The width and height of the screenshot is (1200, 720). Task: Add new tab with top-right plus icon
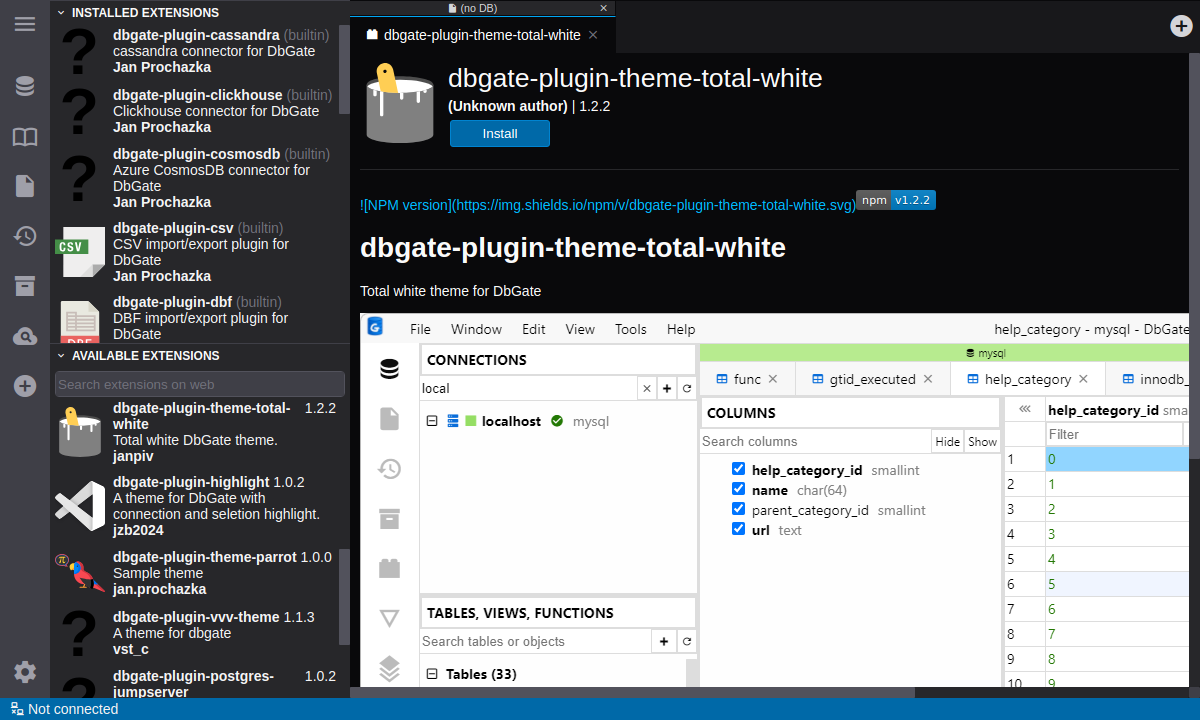point(1181,26)
